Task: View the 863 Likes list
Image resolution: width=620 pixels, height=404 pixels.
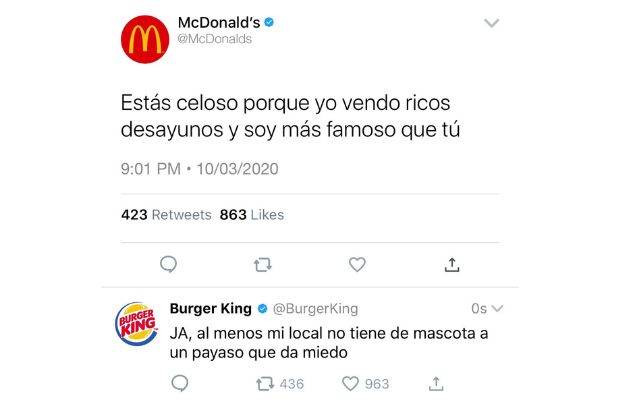Action: (252, 215)
